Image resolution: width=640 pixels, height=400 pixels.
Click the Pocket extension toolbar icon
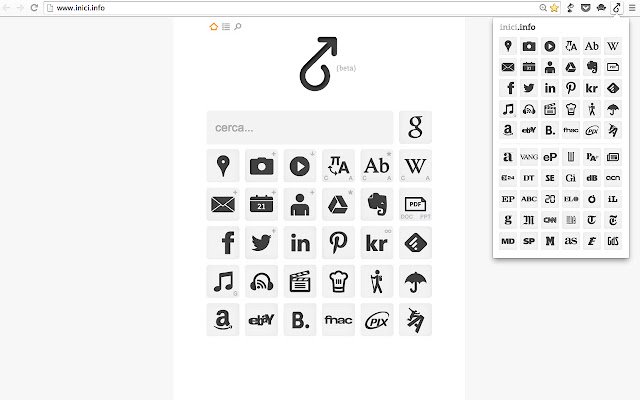click(585, 8)
